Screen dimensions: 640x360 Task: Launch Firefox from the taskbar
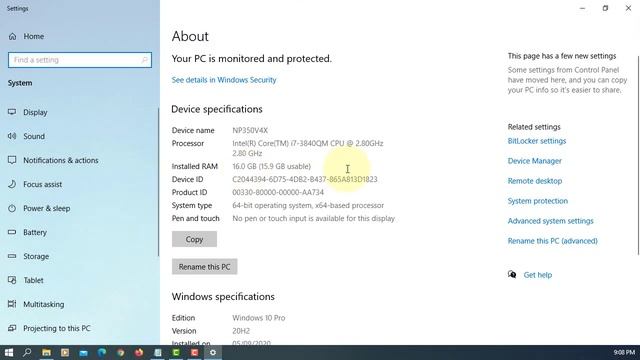tap(139, 353)
